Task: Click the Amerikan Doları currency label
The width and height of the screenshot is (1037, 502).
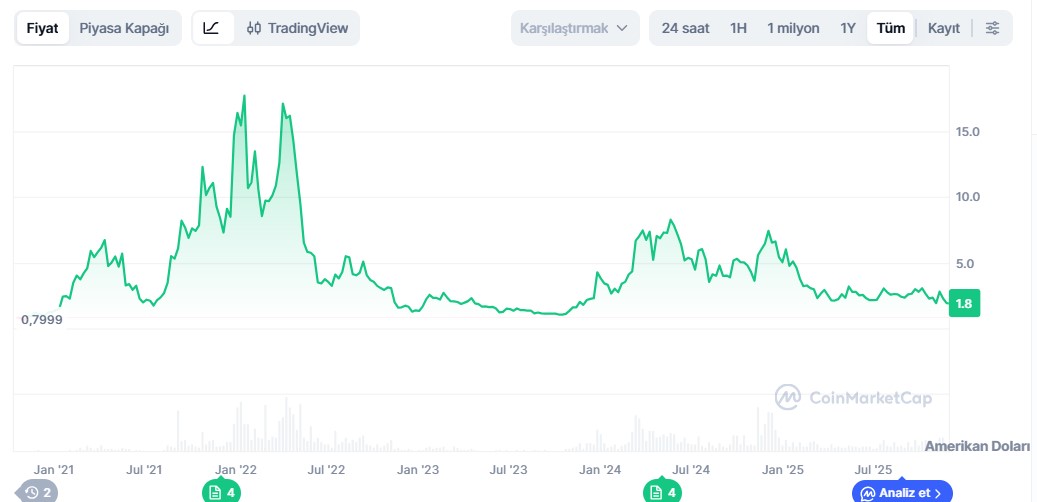Action: pos(976,446)
